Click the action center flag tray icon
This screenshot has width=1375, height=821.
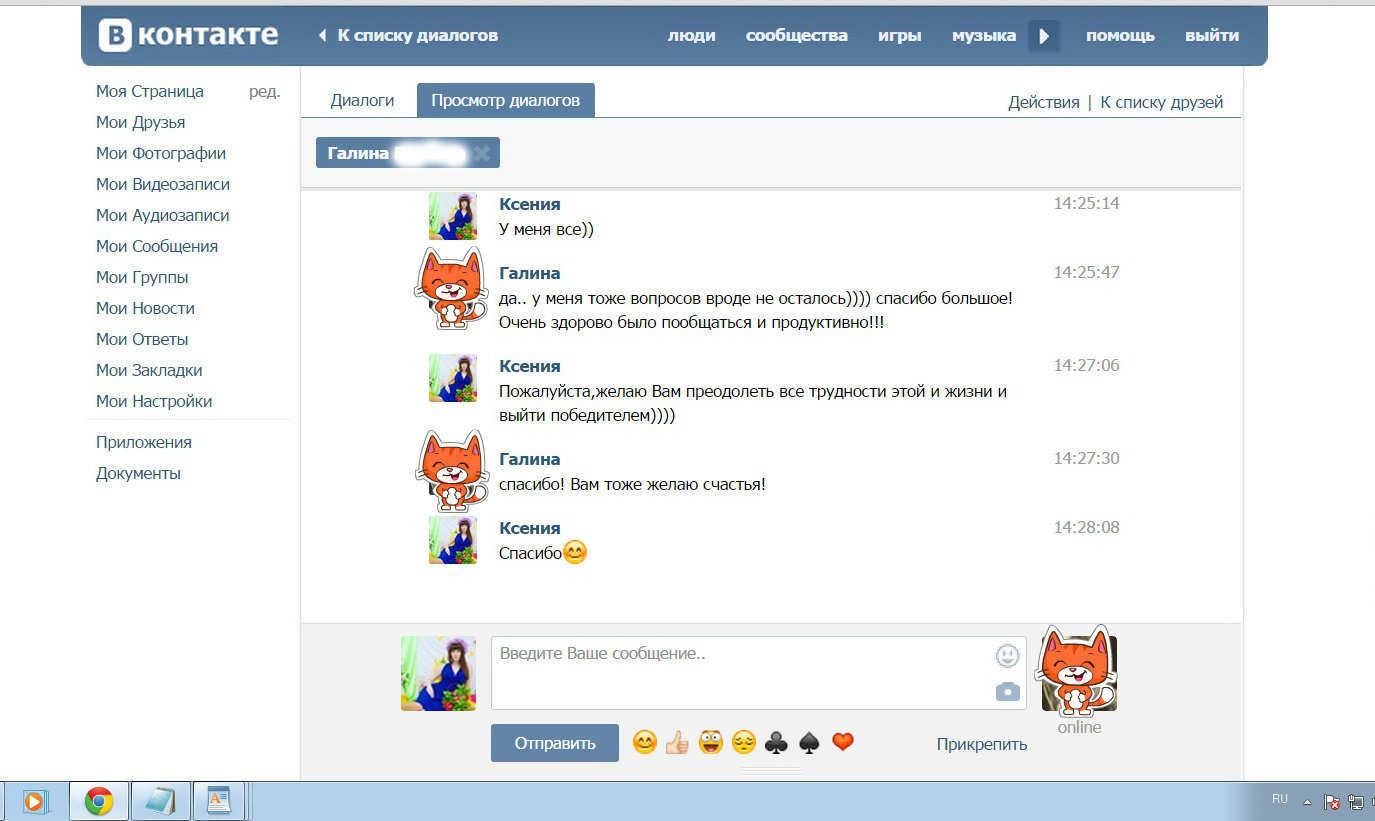[1332, 802]
